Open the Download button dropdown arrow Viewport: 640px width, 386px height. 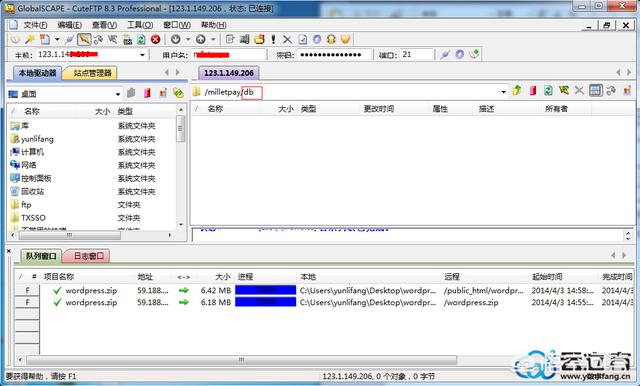coord(188,40)
